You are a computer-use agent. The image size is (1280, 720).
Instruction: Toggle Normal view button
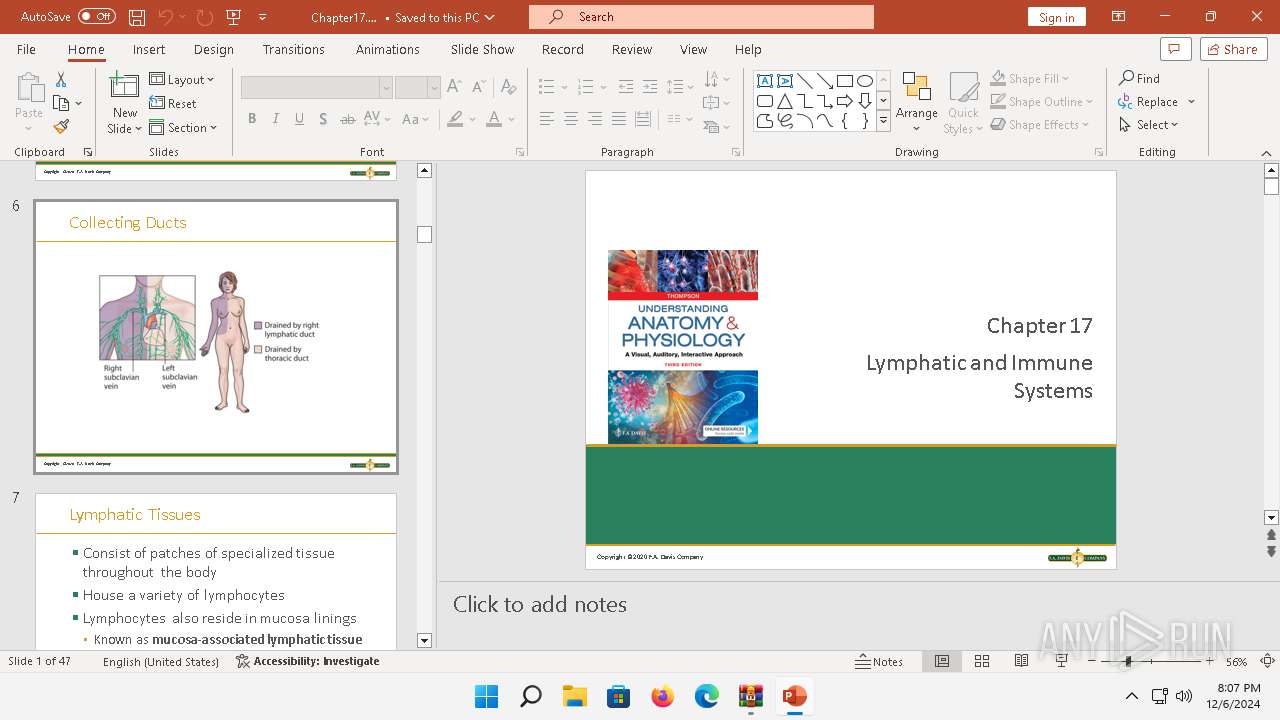[942, 661]
